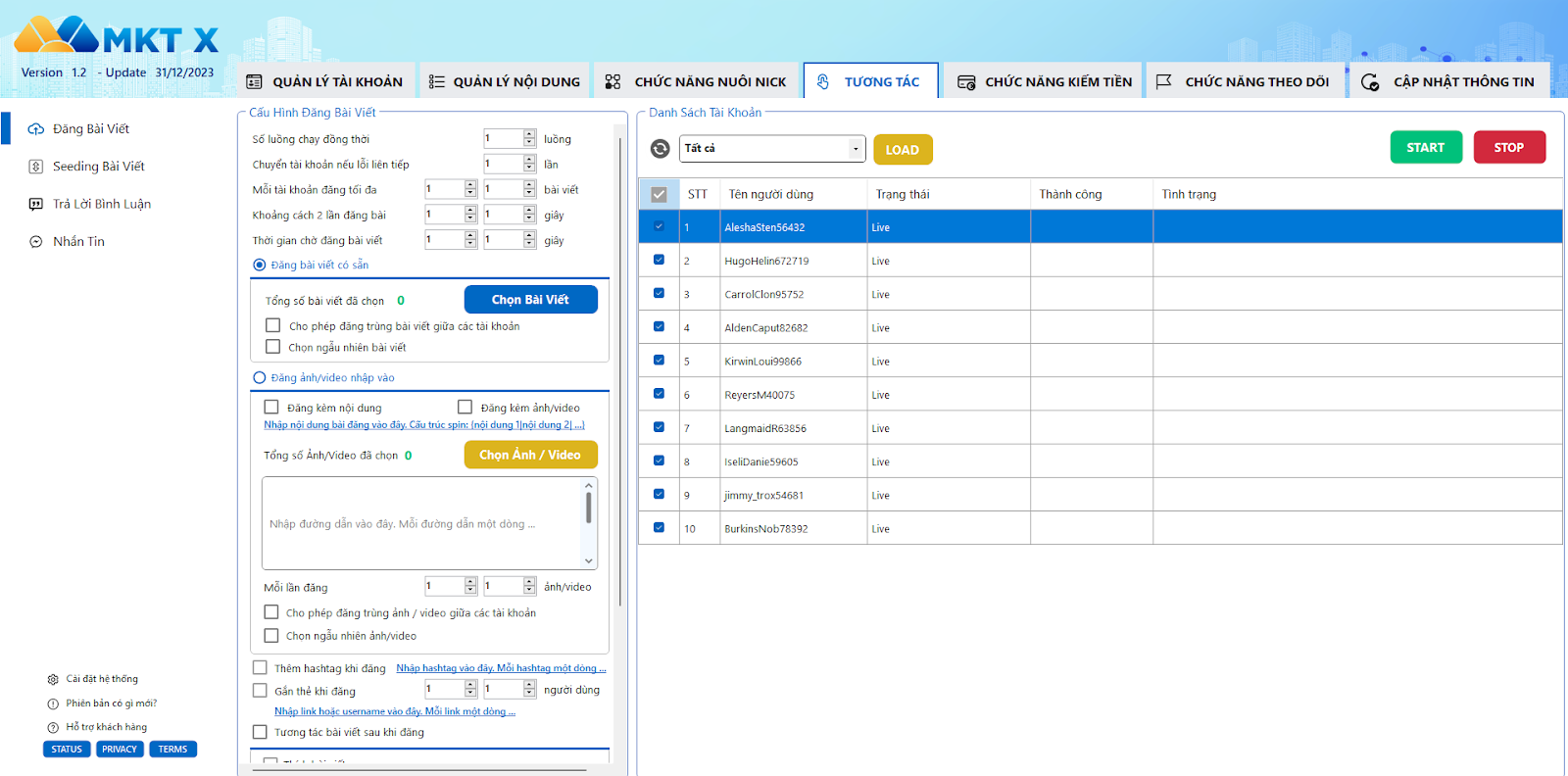Toggle checkbox for AldenCaput82682
The image size is (1568, 776).
click(x=659, y=326)
